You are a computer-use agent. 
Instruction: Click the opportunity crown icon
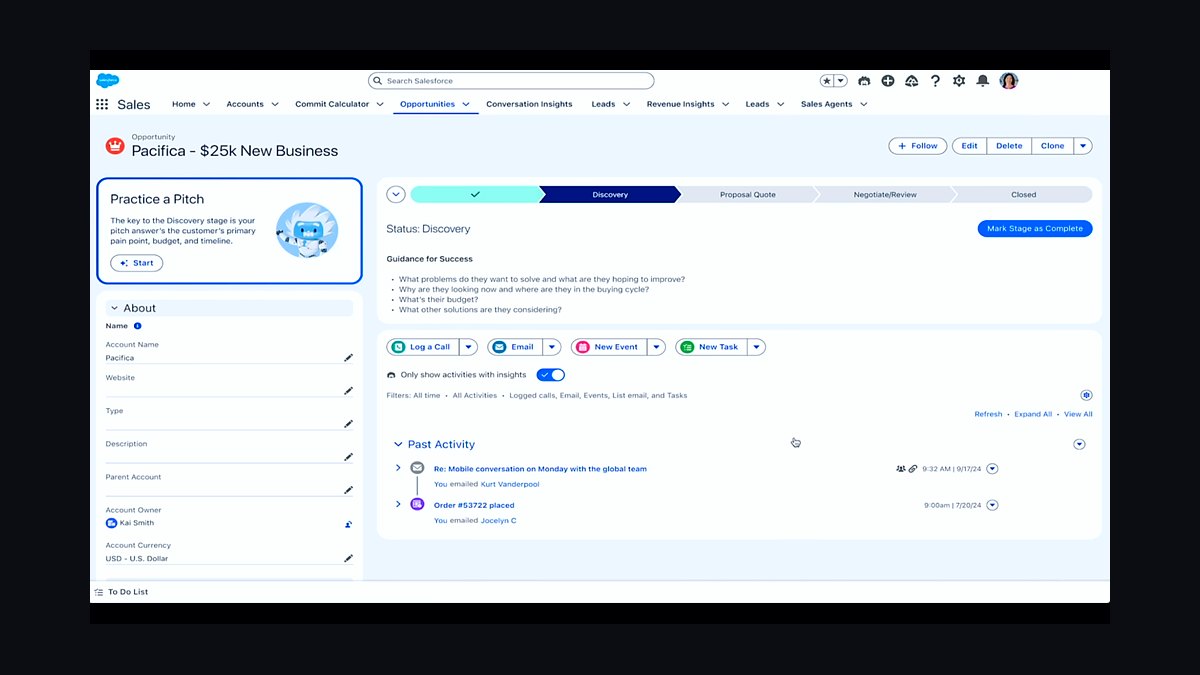coord(114,146)
